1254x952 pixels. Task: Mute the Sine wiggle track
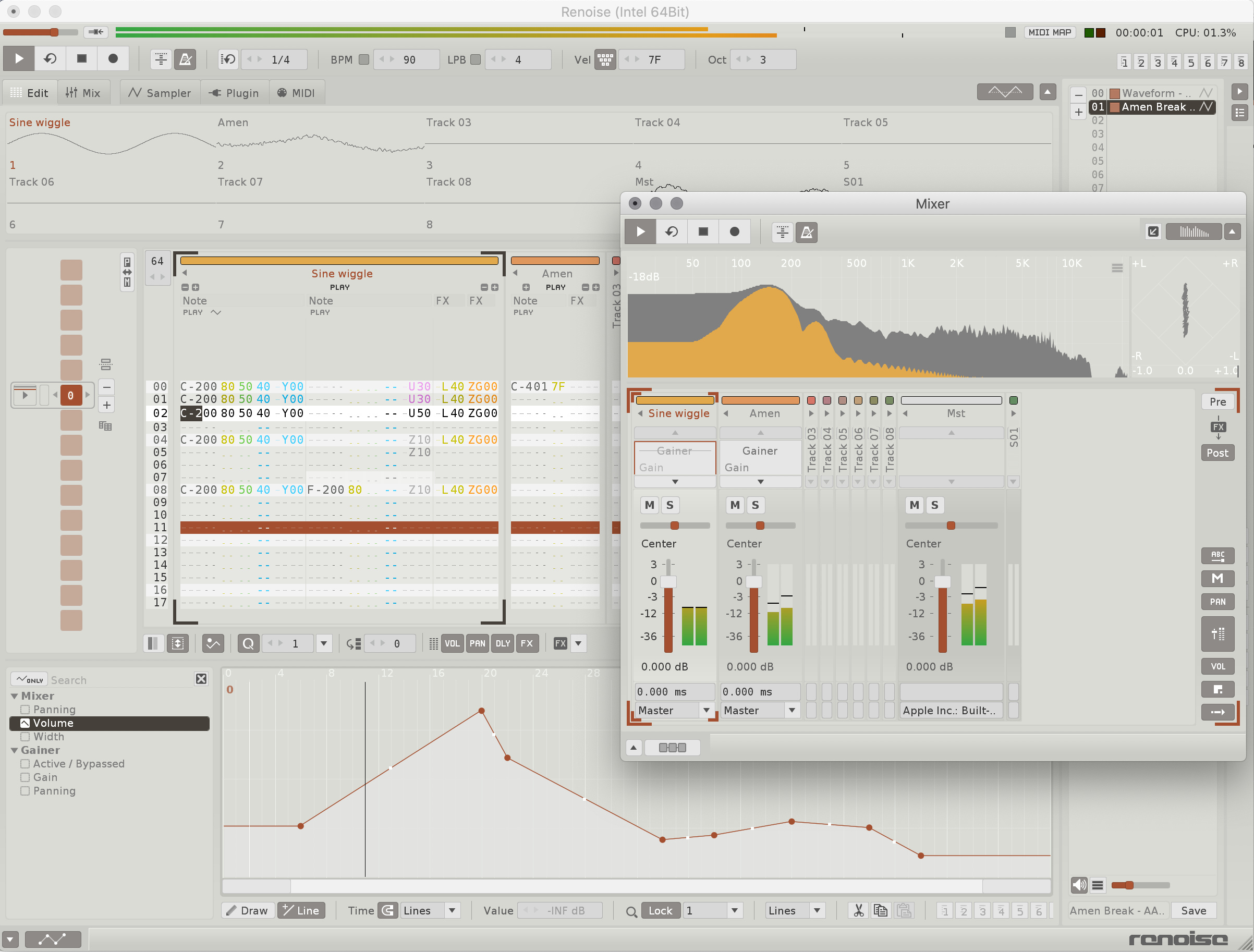point(649,505)
